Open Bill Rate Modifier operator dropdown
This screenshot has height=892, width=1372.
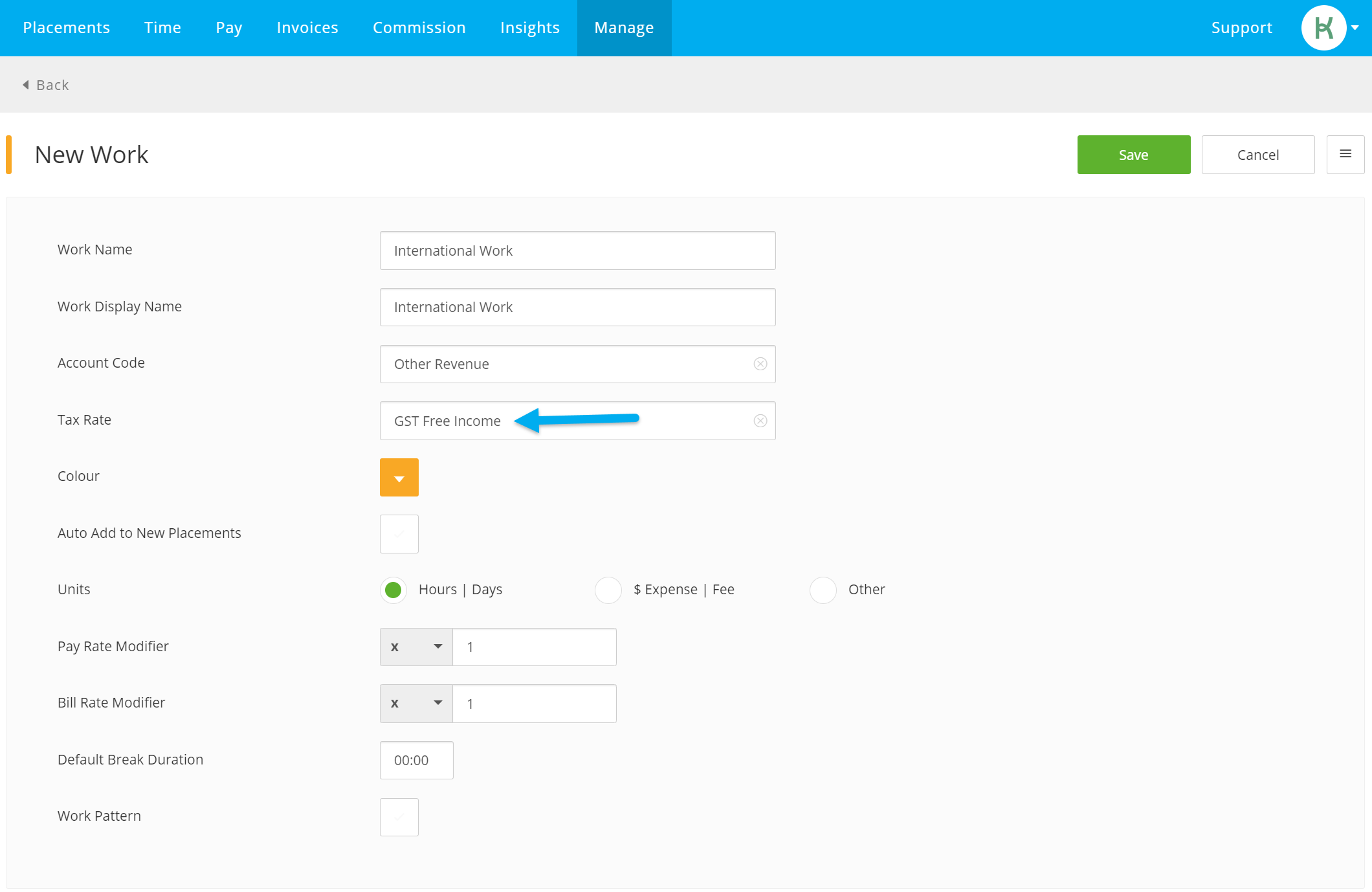[x=416, y=704]
